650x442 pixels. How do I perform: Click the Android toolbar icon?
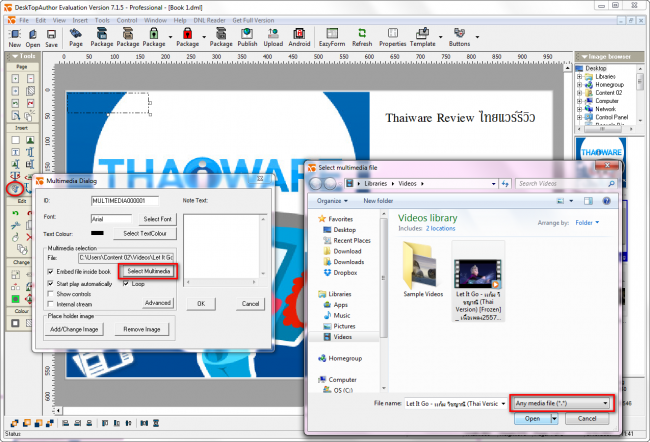pyautogui.click(x=299, y=37)
